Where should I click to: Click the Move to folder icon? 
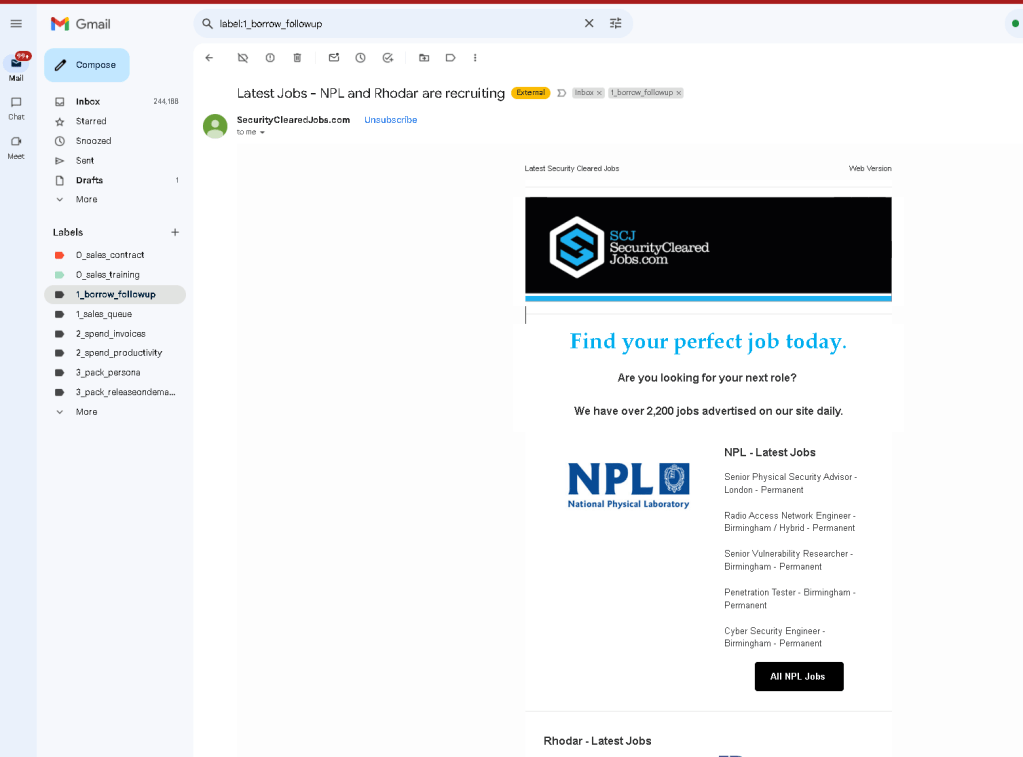424,58
